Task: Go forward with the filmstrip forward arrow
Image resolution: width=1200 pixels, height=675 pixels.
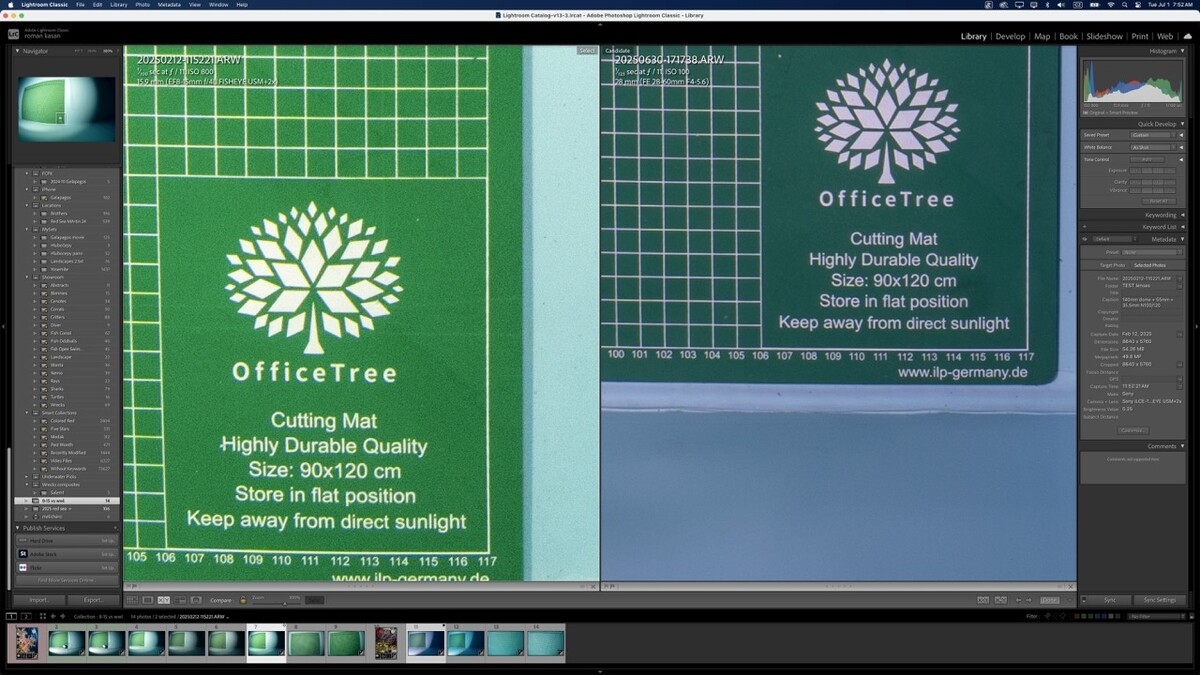Action: [63, 616]
